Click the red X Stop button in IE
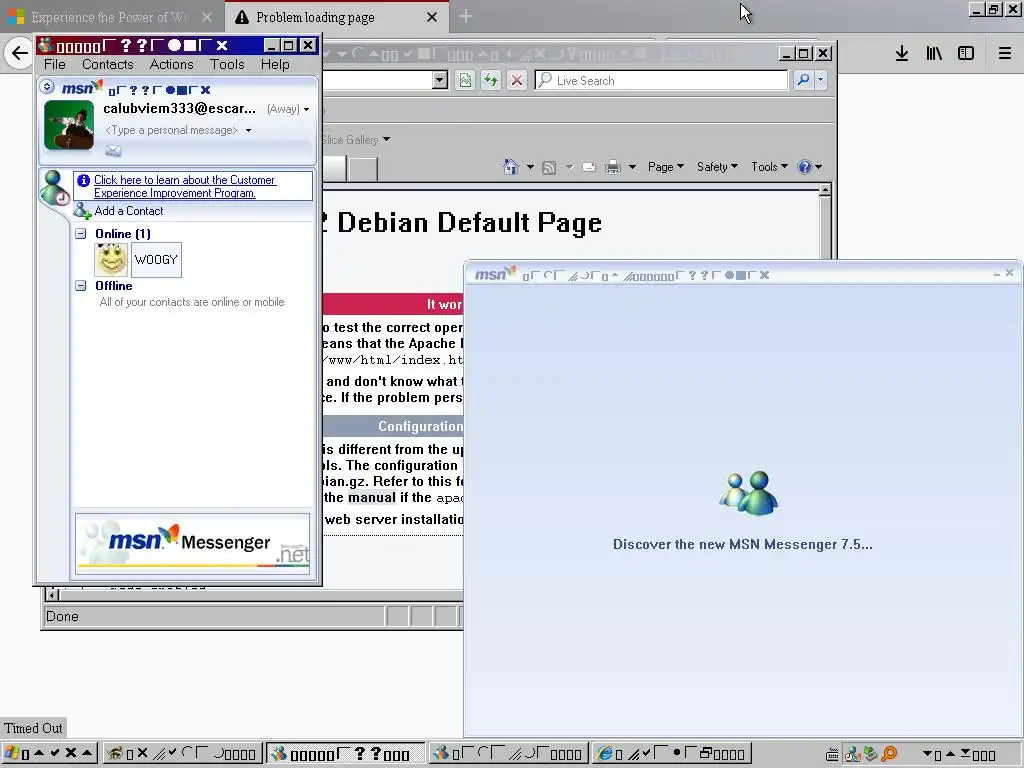Viewport: 1024px width, 768px height. [517, 80]
